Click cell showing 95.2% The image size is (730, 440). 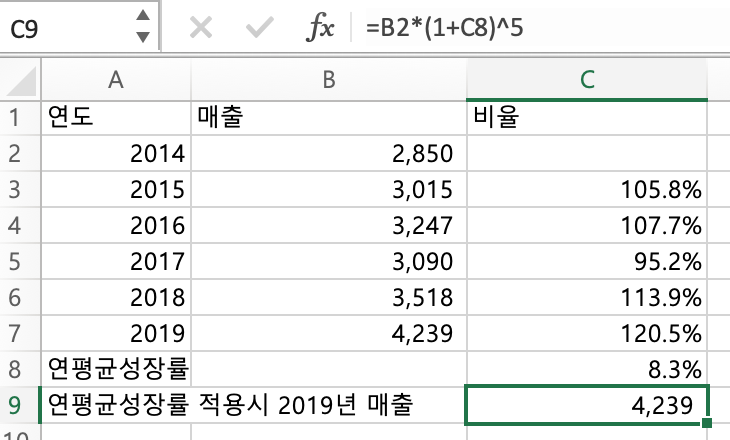(587, 261)
